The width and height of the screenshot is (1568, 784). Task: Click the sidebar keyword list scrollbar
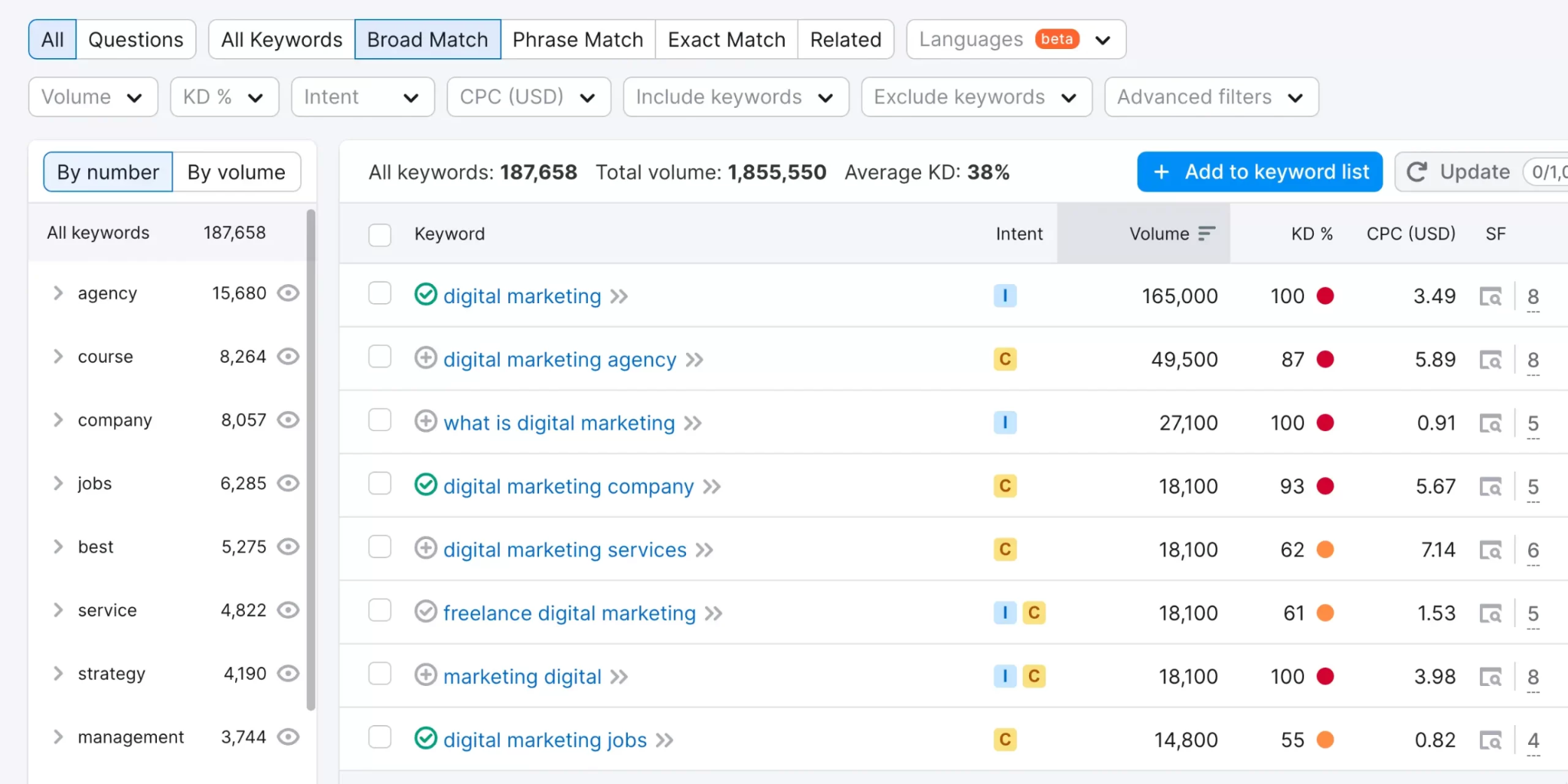(x=312, y=459)
